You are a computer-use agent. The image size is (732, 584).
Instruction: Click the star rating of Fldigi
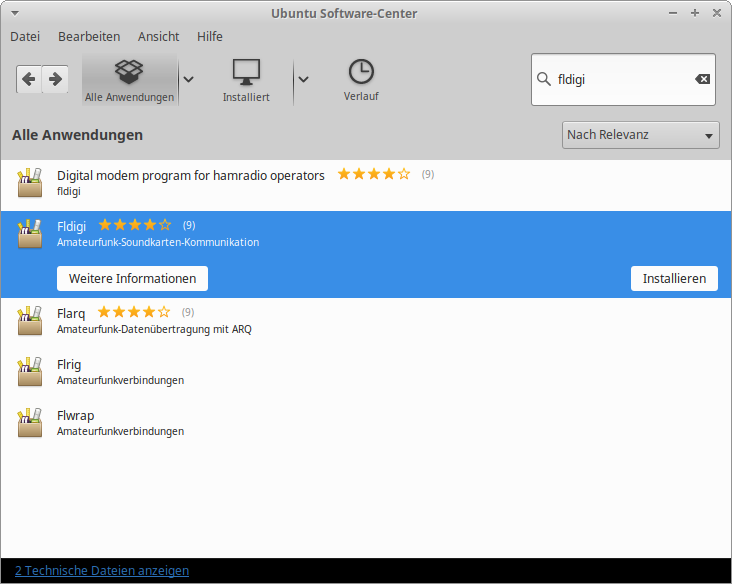135,225
